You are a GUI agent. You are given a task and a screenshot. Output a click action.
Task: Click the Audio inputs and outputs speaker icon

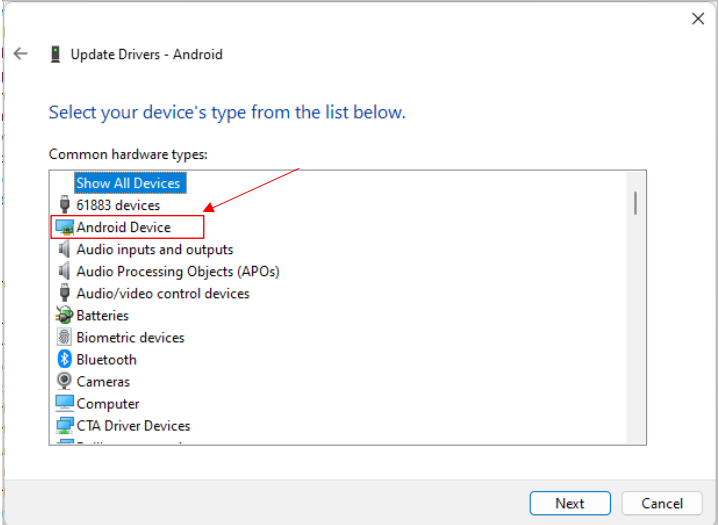click(65, 249)
